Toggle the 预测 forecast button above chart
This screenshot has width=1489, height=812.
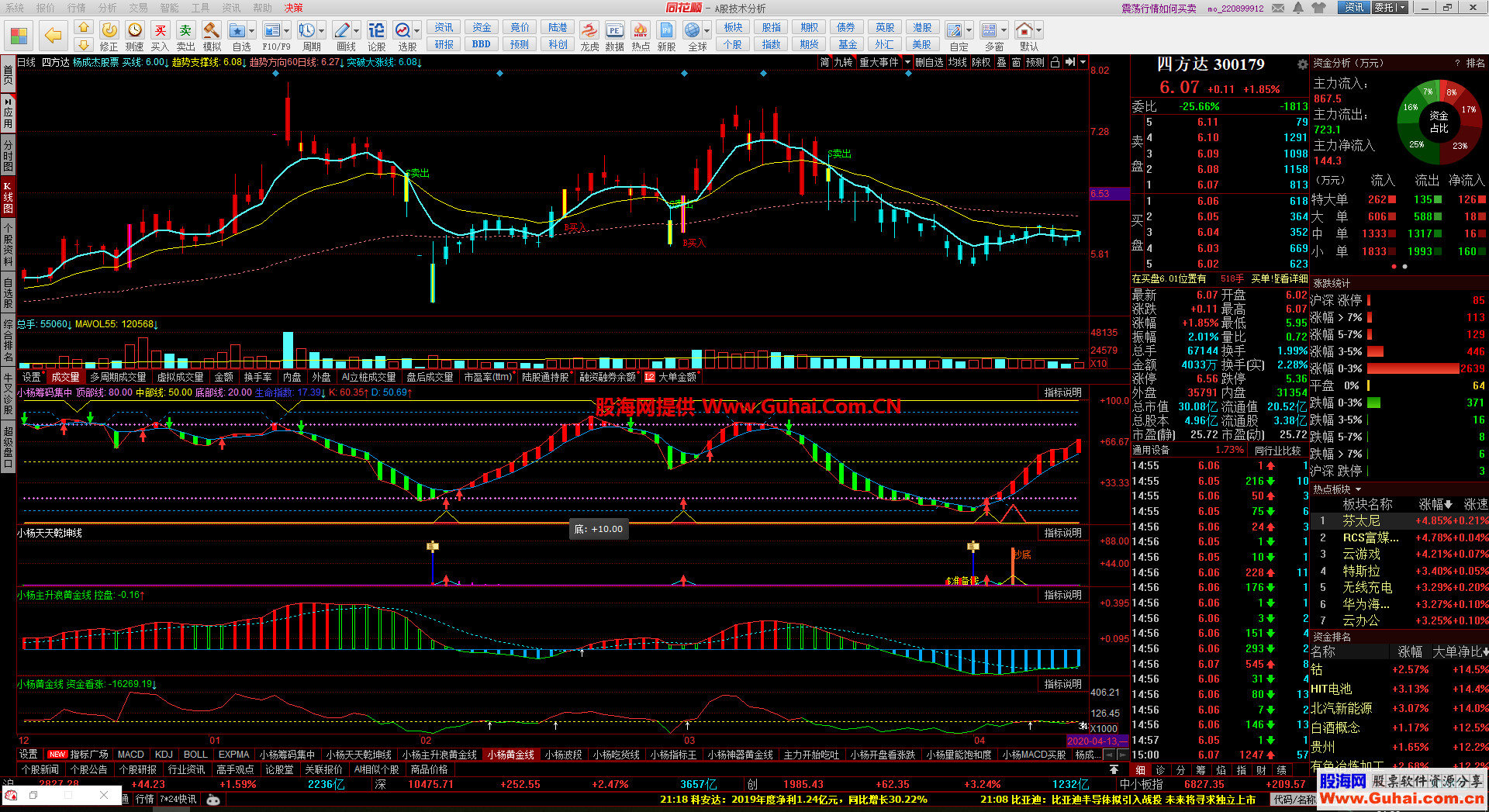(x=1035, y=62)
